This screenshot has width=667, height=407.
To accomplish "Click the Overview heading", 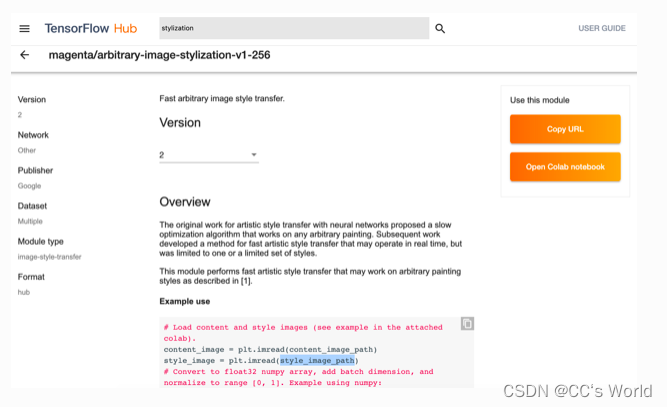I will (x=185, y=202).
